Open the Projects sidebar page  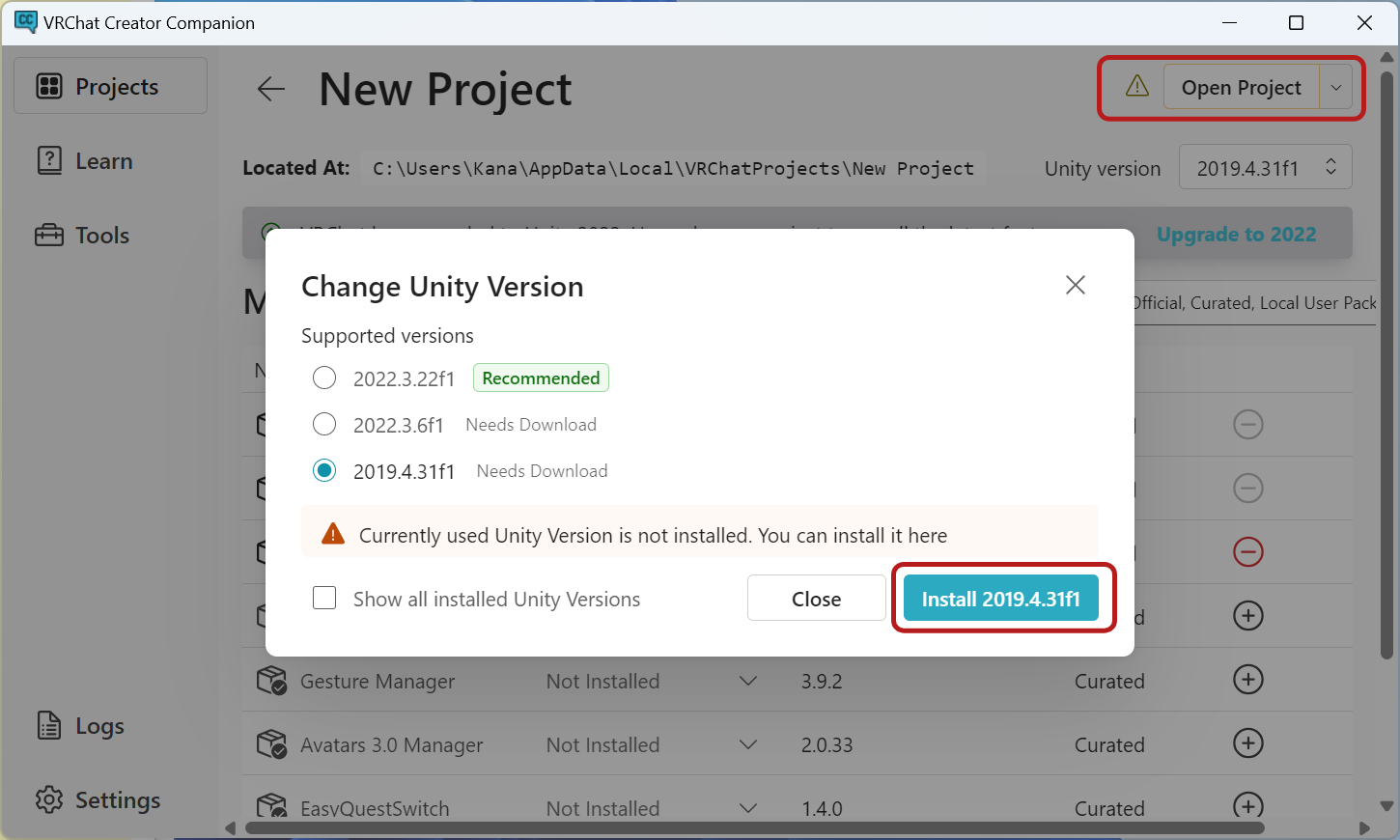110,86
